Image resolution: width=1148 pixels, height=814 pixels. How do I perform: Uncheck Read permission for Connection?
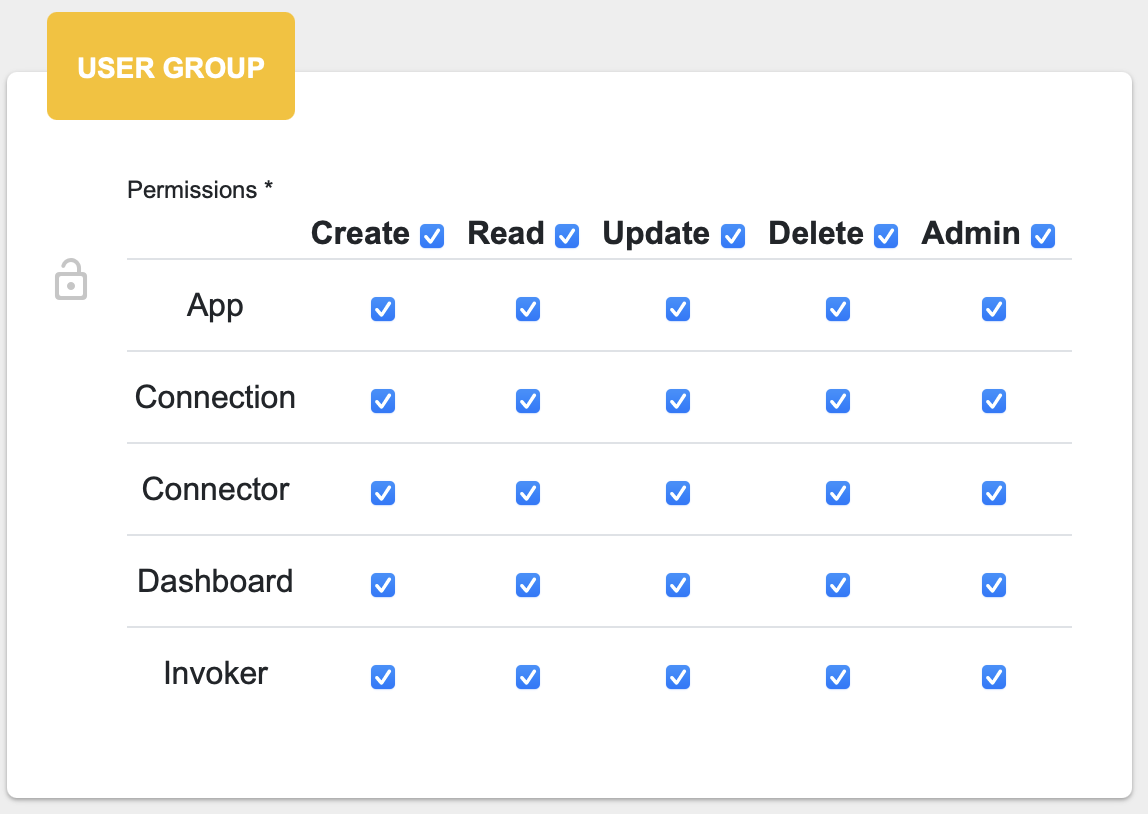point(528,401)
